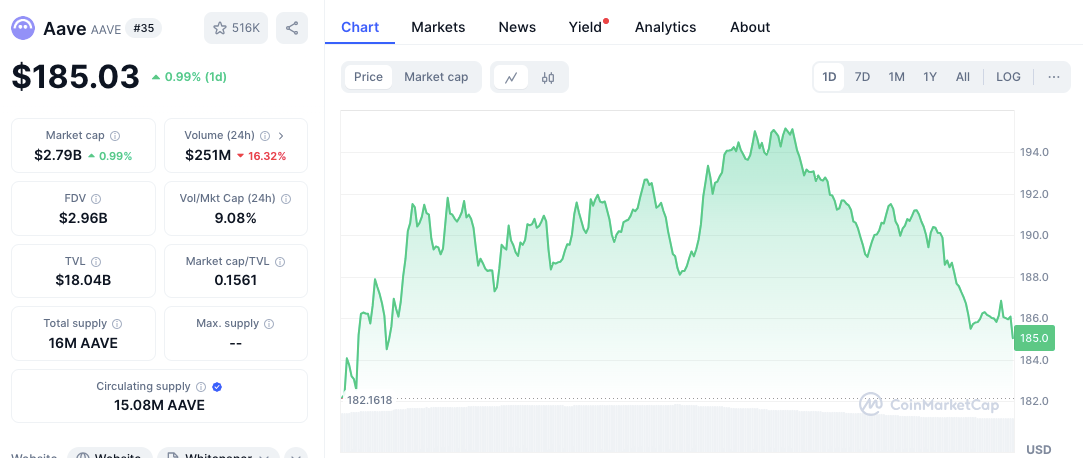Click the 0.1561 Market cap/TVL value

pyautogui.click(x=236, y=280)
